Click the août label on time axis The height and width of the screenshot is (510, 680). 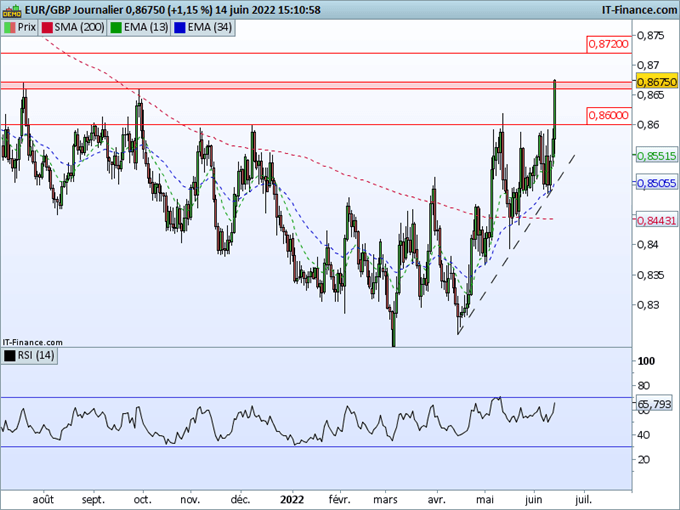click(x=43, y=500)
